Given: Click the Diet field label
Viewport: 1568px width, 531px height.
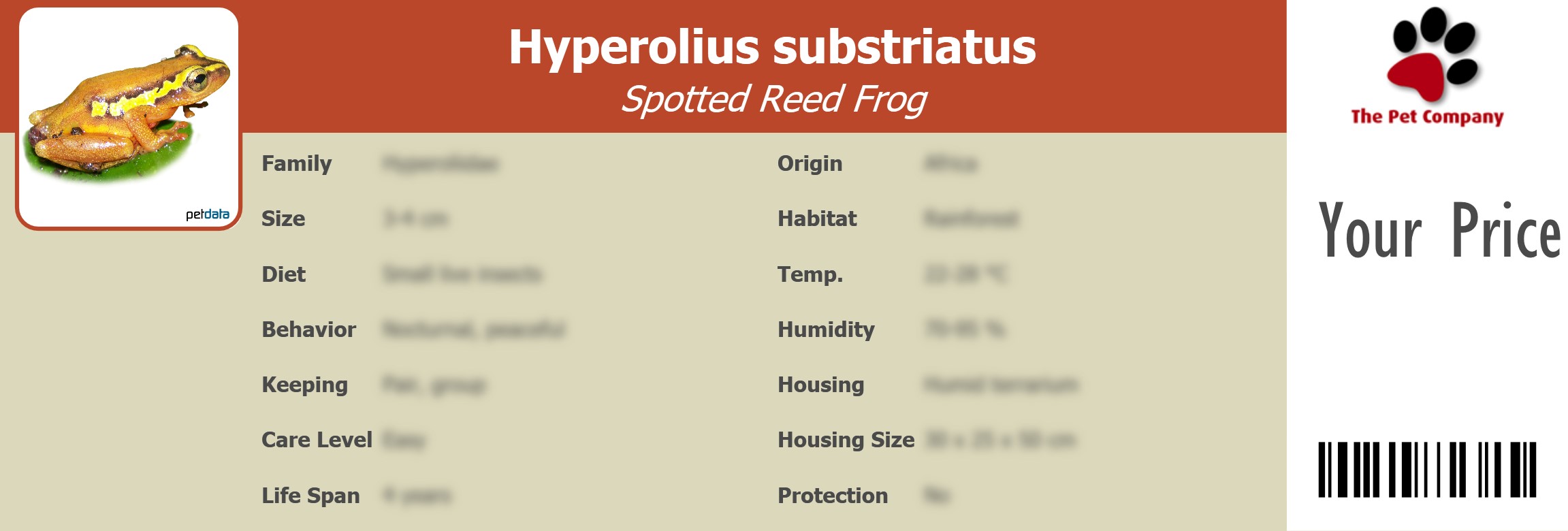Looking at the screenshot, I should click(284, 274).
